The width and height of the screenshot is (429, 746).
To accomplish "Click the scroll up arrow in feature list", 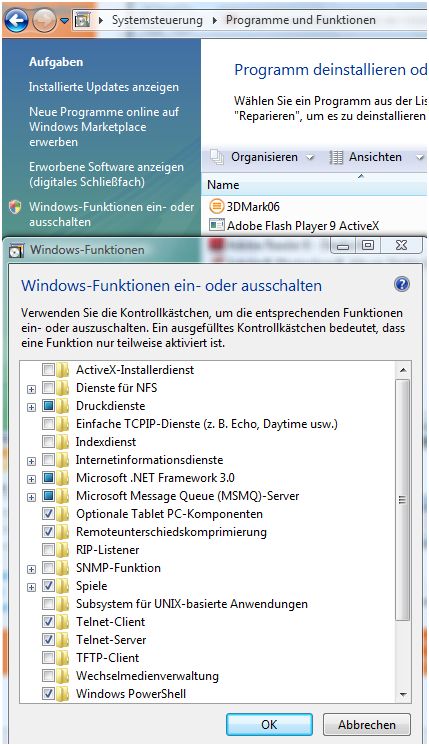I will pyautogui.click(x=403, y=370).
